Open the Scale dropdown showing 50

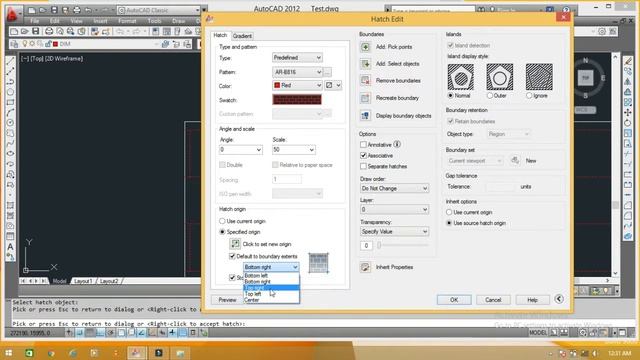(x=293, y=150)
